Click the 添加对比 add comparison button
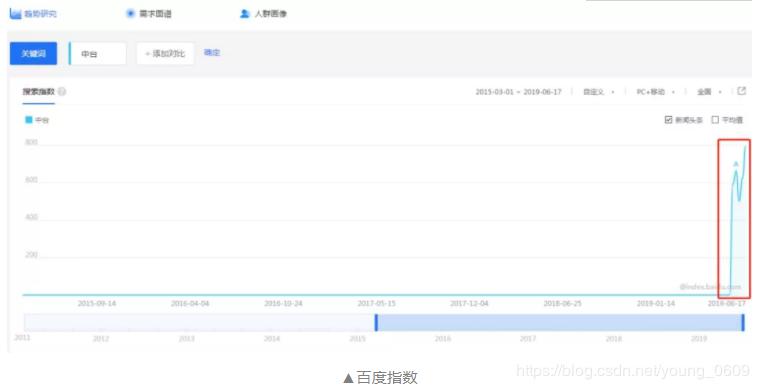The image size is (759, 389). [165, 53]
